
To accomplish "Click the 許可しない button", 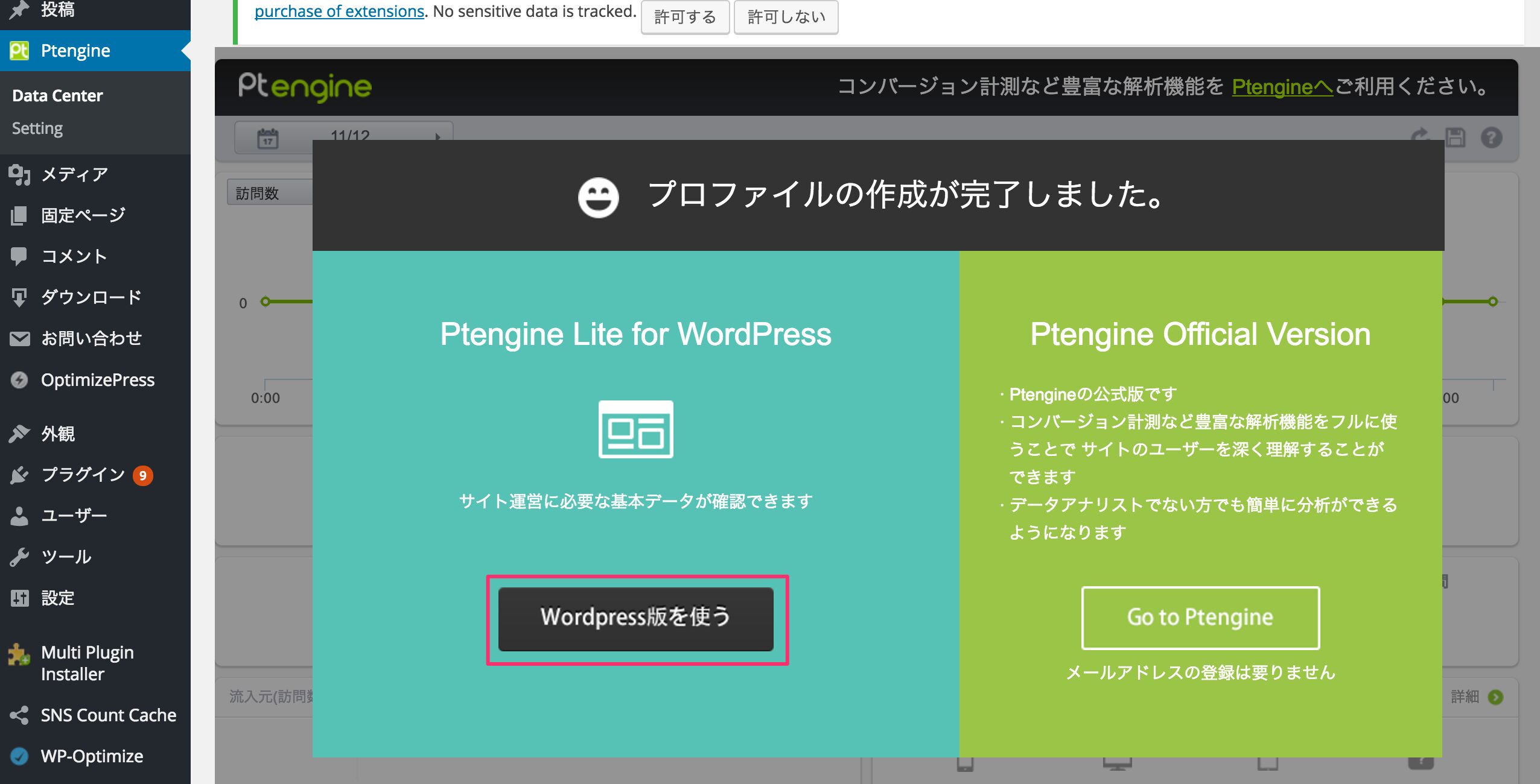I will point(786,17).
